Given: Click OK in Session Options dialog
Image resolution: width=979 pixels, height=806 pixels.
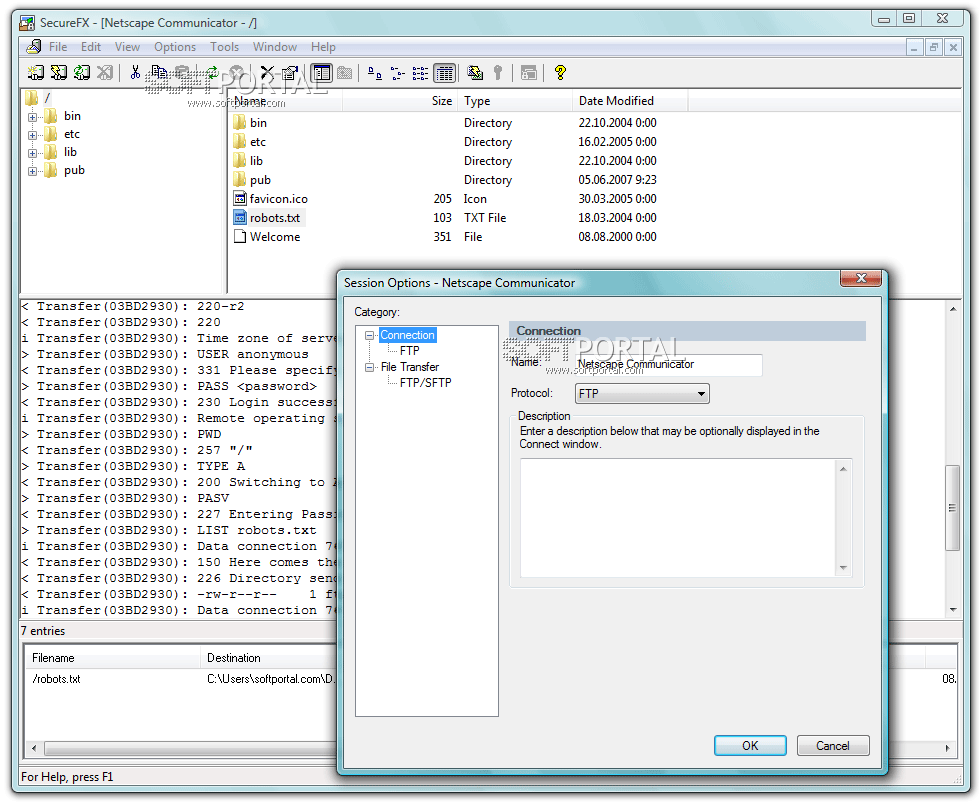Looking at the screenshot, I should point(750,745).
